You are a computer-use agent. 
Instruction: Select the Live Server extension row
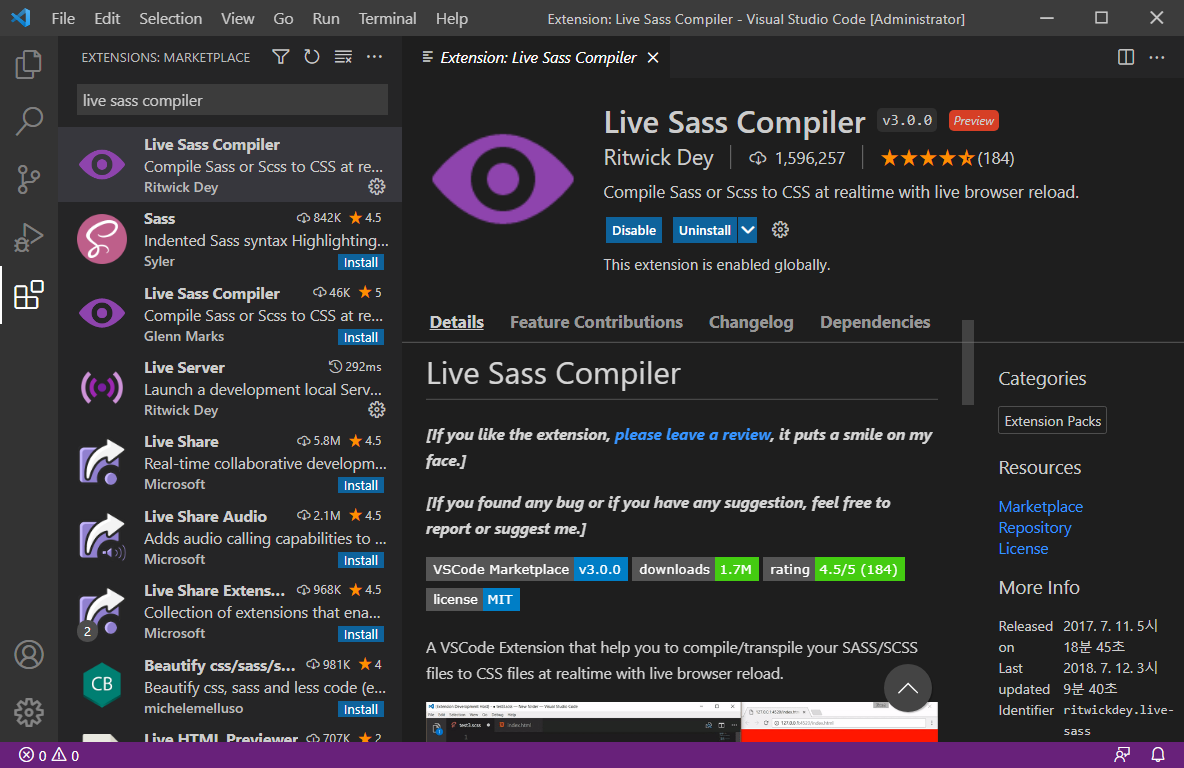(x=230, y=389)
